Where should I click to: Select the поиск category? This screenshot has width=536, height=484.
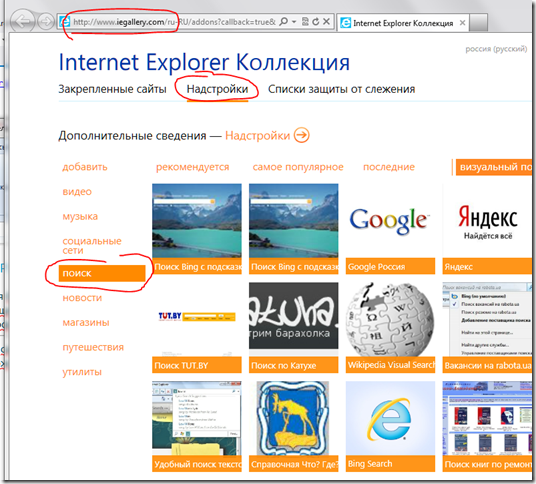pos(102,273)
